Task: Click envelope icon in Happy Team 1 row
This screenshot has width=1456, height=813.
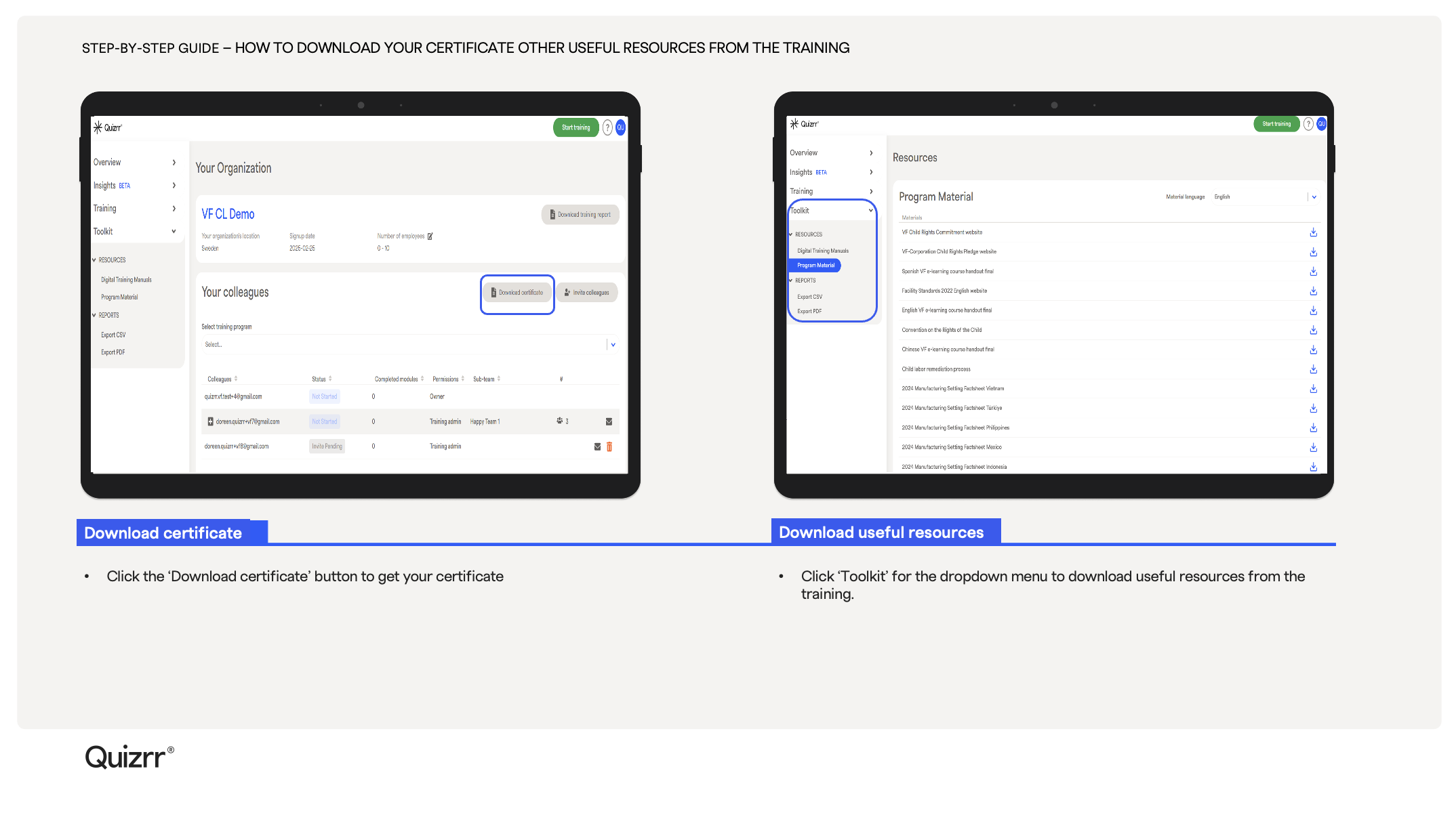Action: (x=609, y=421)
